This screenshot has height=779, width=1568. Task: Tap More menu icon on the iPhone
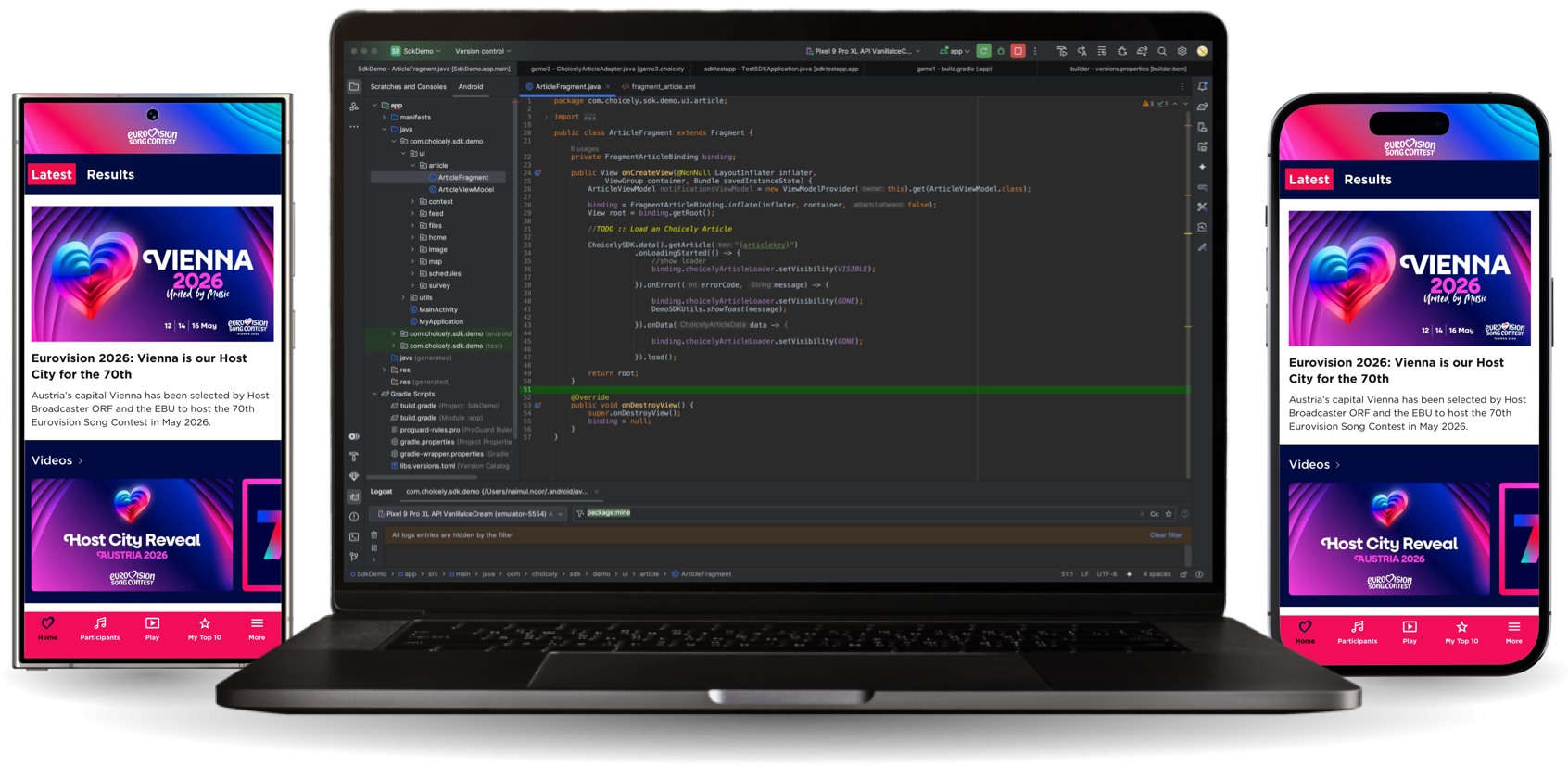(x=1513, y=628)
